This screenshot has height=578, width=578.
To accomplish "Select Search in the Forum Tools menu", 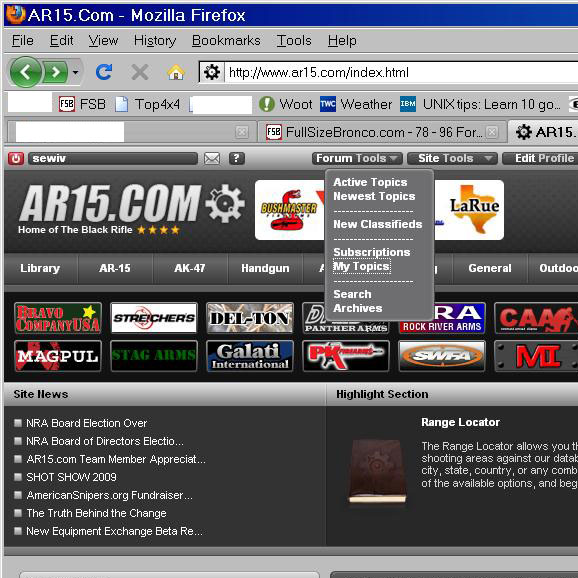I will tap(352, 294).
